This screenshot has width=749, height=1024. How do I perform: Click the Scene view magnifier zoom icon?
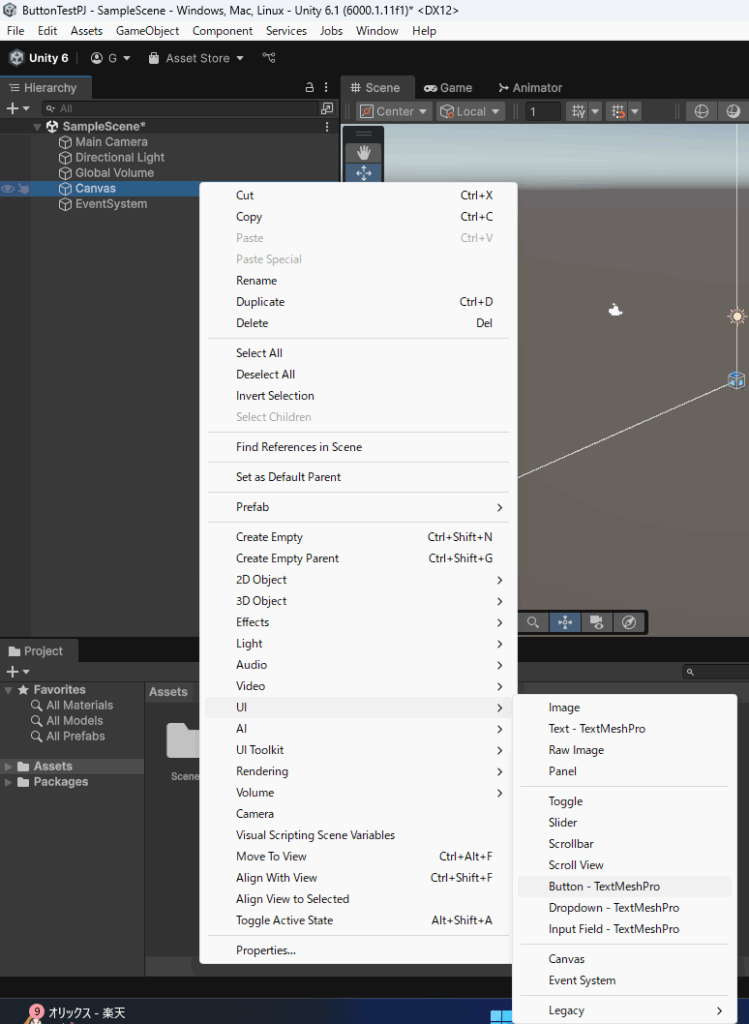534,622
